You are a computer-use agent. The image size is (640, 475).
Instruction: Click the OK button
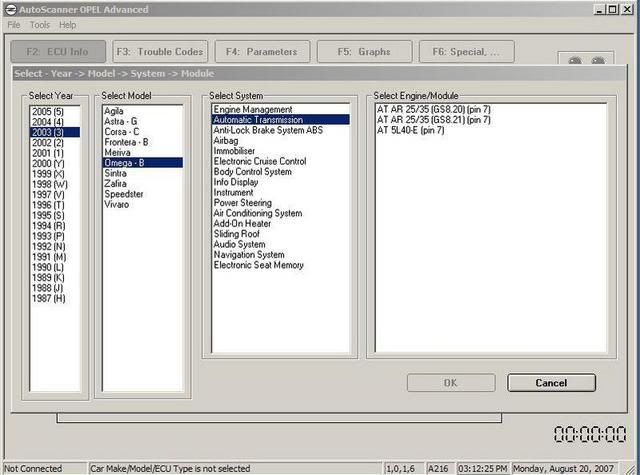pos(451,383)
